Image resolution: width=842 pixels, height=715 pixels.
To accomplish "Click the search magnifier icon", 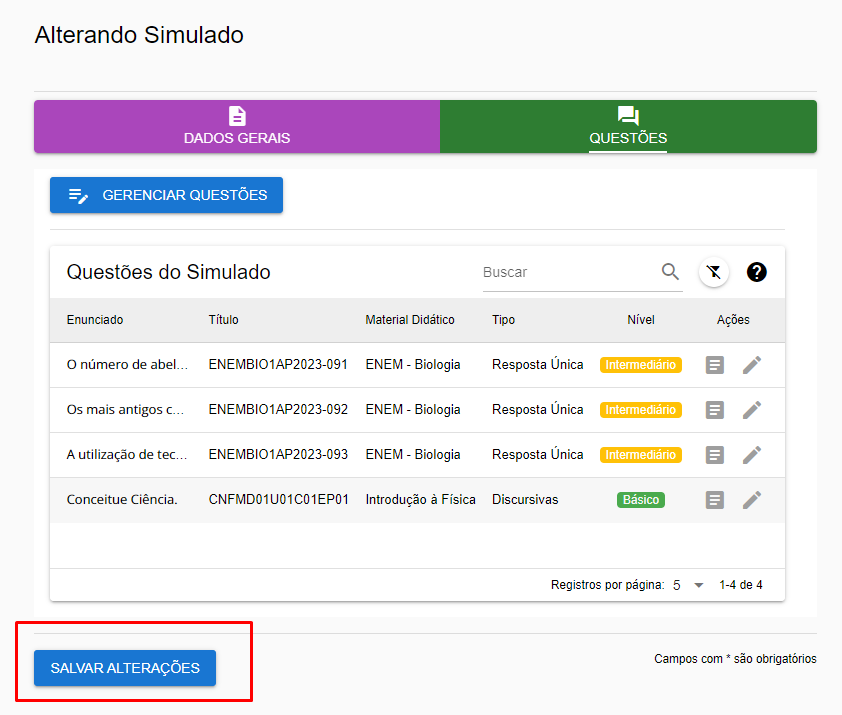I will click(670, 272).
